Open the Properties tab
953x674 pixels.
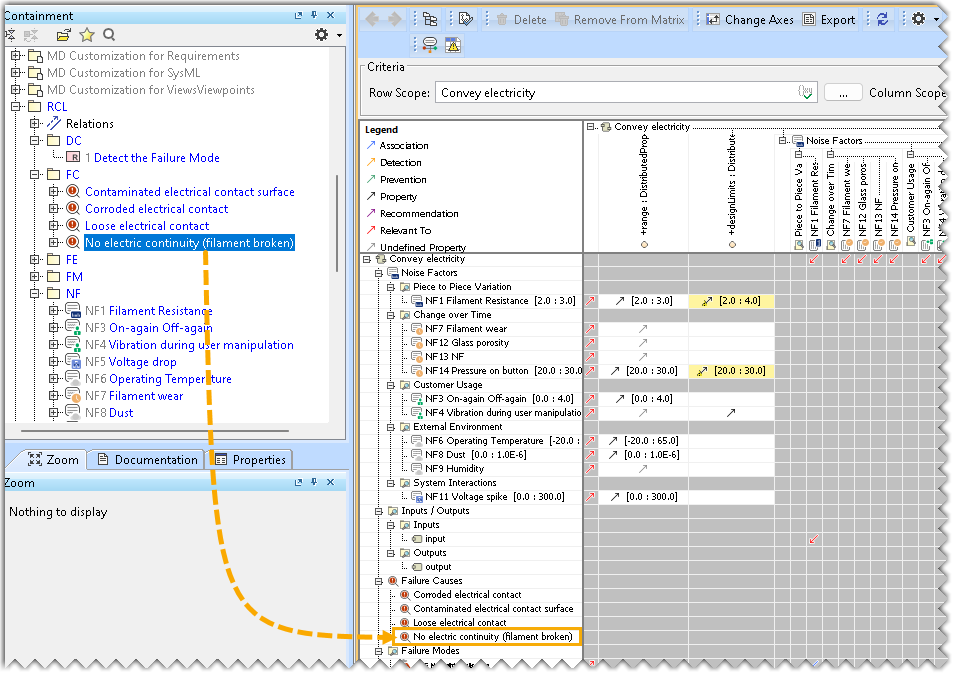click(250, 460)
